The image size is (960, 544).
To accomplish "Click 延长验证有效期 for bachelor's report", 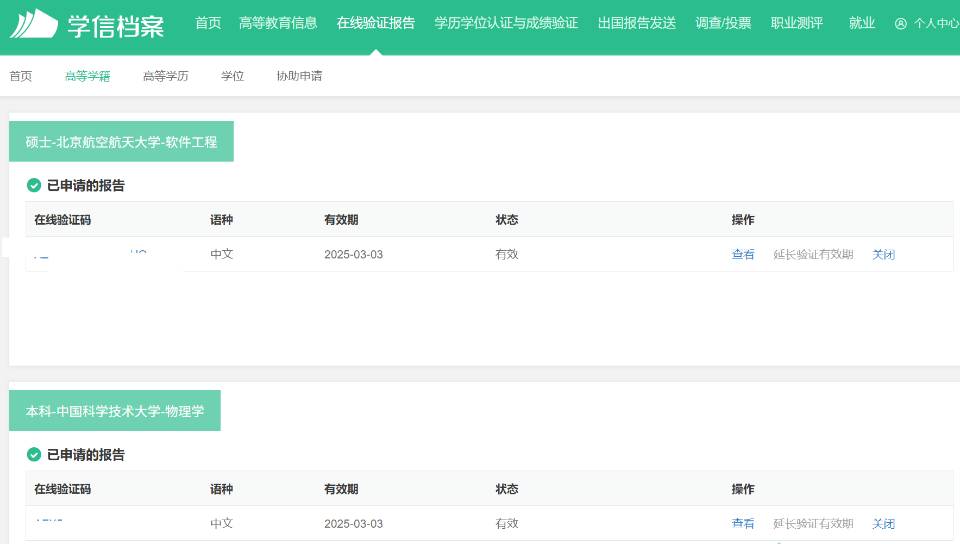I will tap(813, 524).
